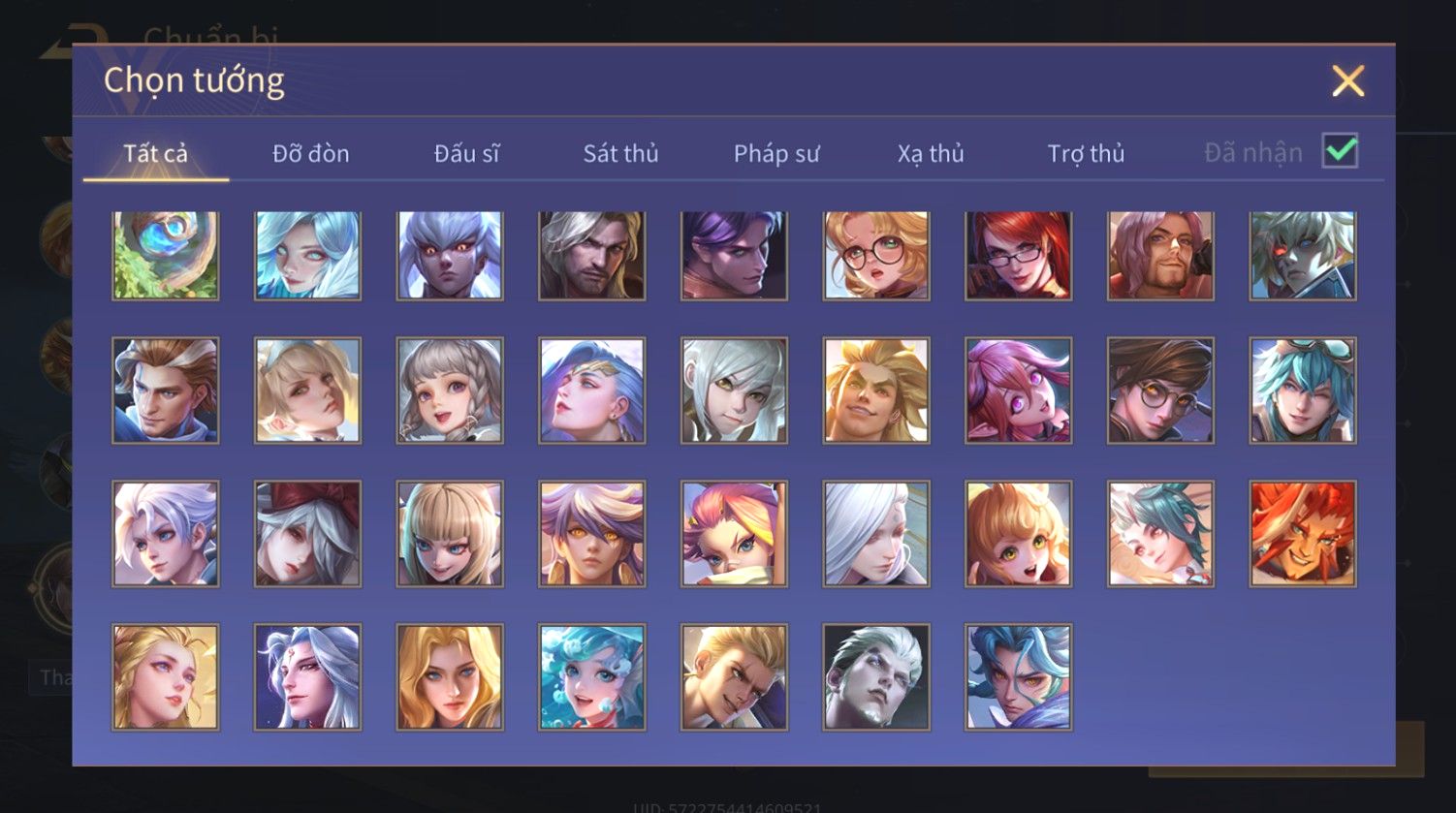Choose the hero wearing a red hat
Image resolution: width=1456 pixels, height=813 pixels.
click(308, 534)
